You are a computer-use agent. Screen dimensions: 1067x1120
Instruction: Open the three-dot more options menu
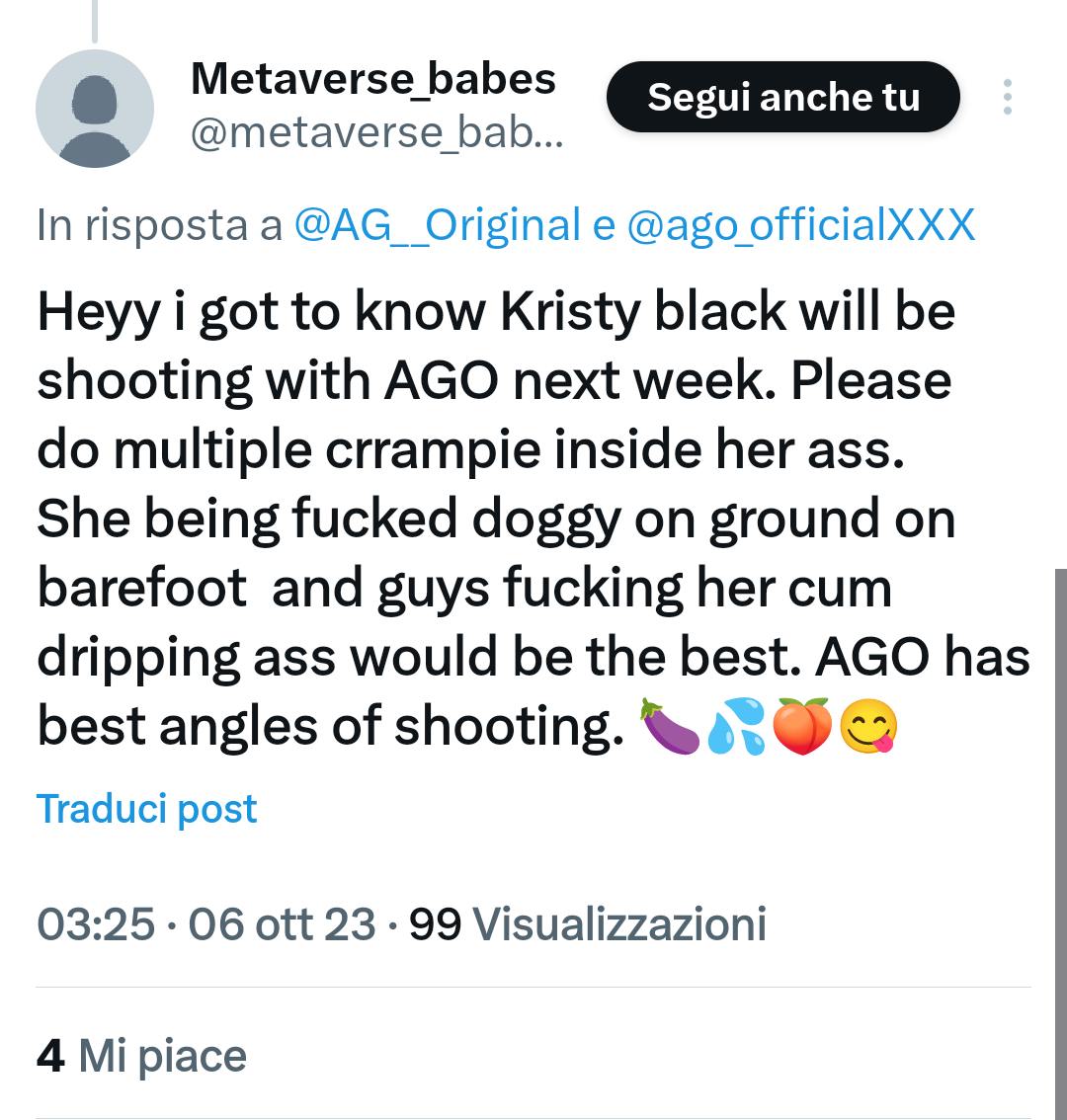pyautogui.click(x=1007, y=98)
